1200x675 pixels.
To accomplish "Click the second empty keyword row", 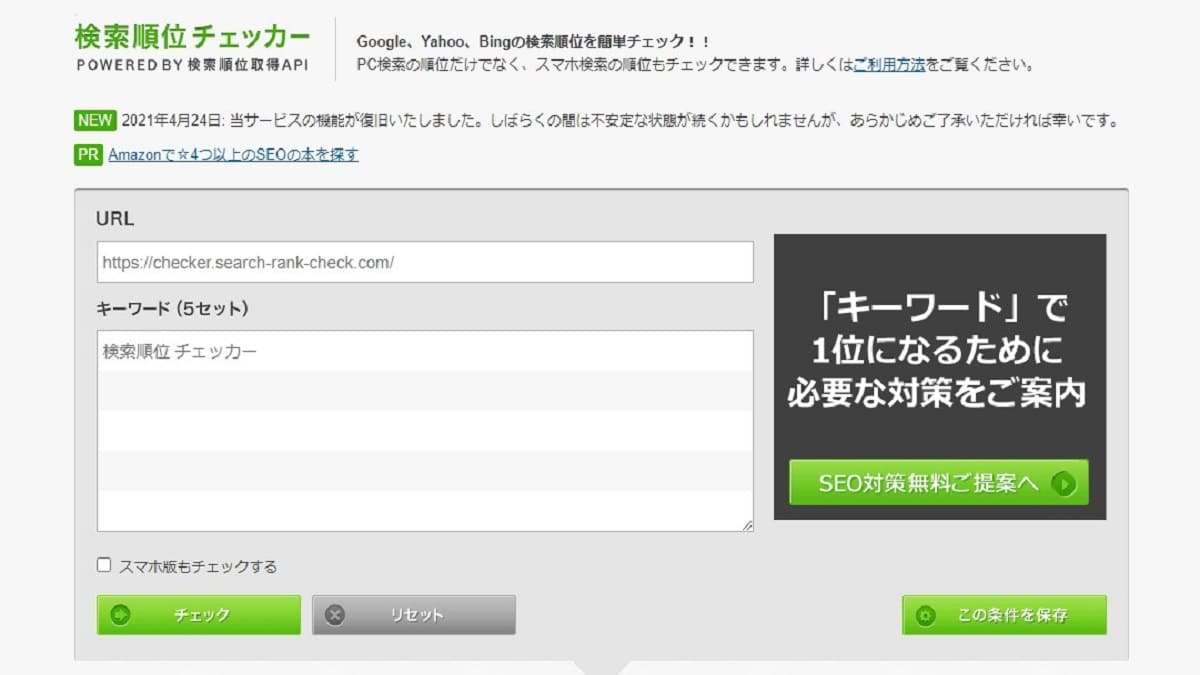I will click(425, 391).
